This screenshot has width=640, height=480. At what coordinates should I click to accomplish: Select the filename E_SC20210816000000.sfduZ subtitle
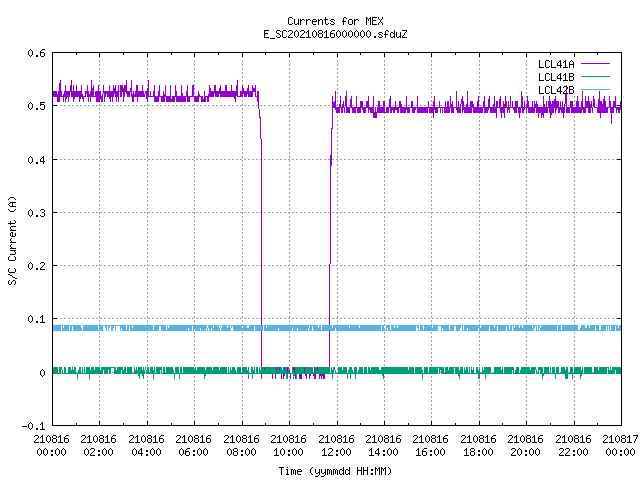click(x=335, y=34)
